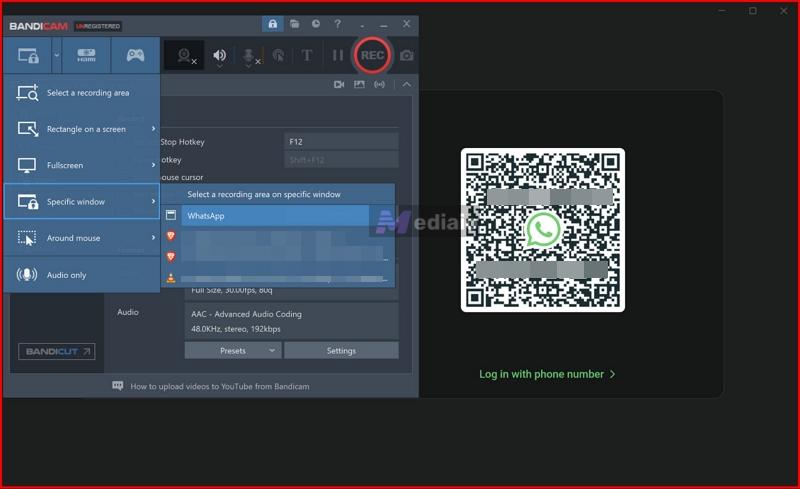The width and height of the screenshot is (800, 489).
Task: Click the lock icon in Bandicam title bar
Action: pos(272,24)
